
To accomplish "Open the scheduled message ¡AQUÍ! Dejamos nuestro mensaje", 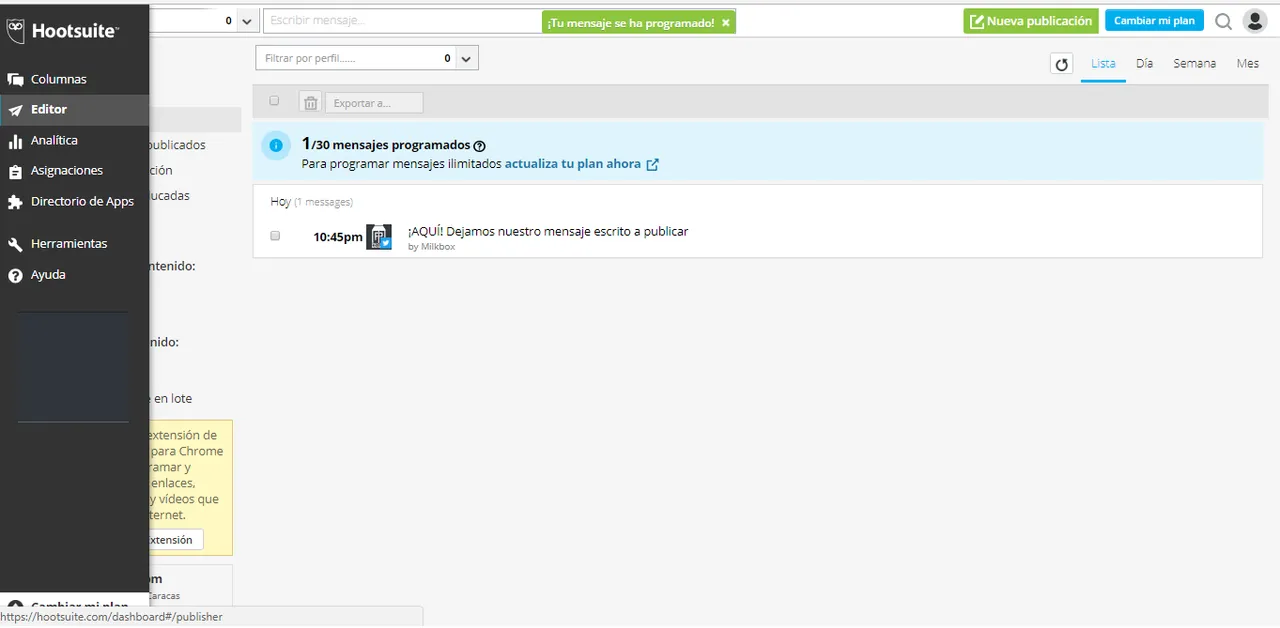I will click(548, 231).
